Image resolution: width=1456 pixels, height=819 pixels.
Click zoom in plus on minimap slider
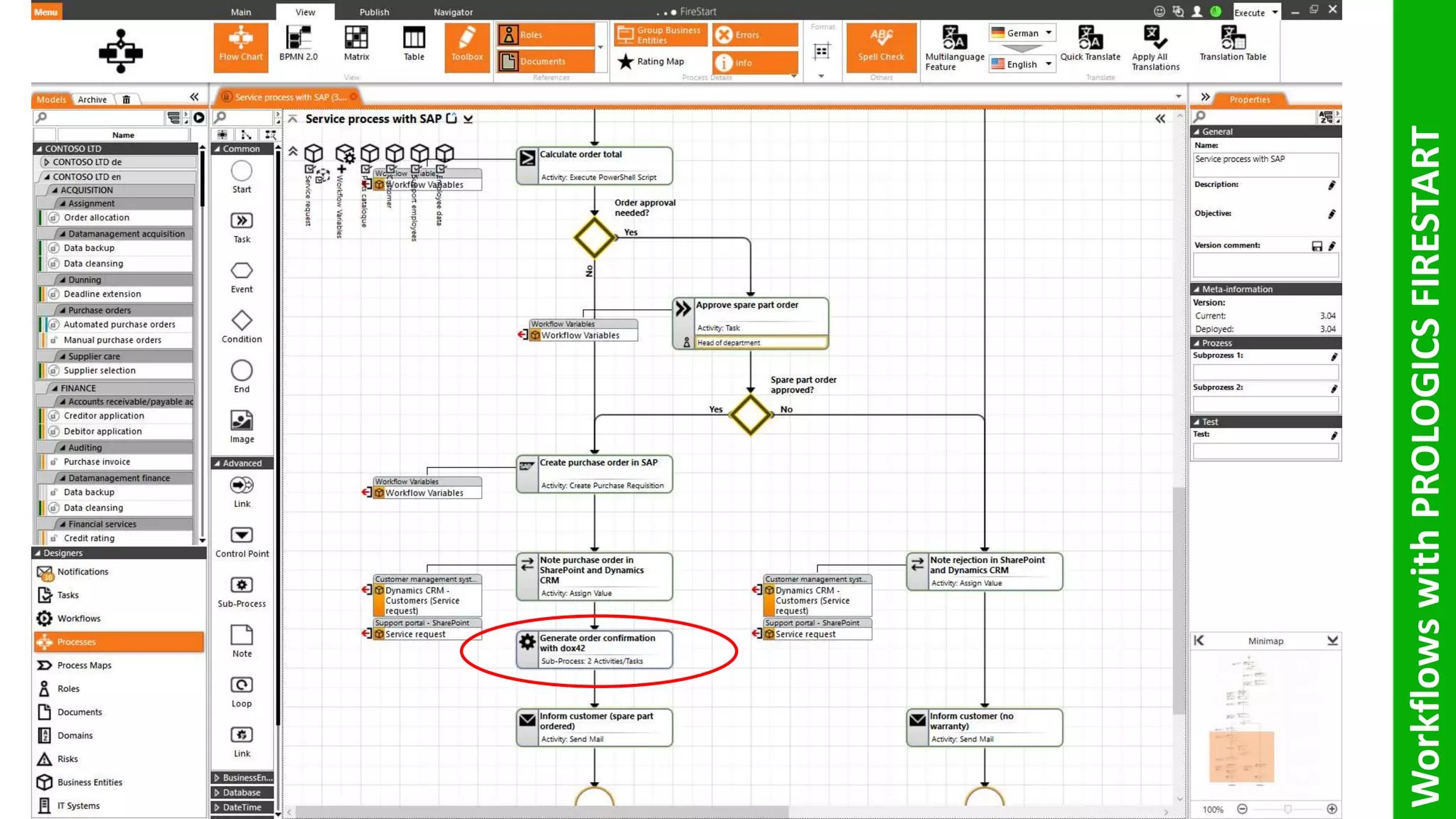[x=1332, y=809]
